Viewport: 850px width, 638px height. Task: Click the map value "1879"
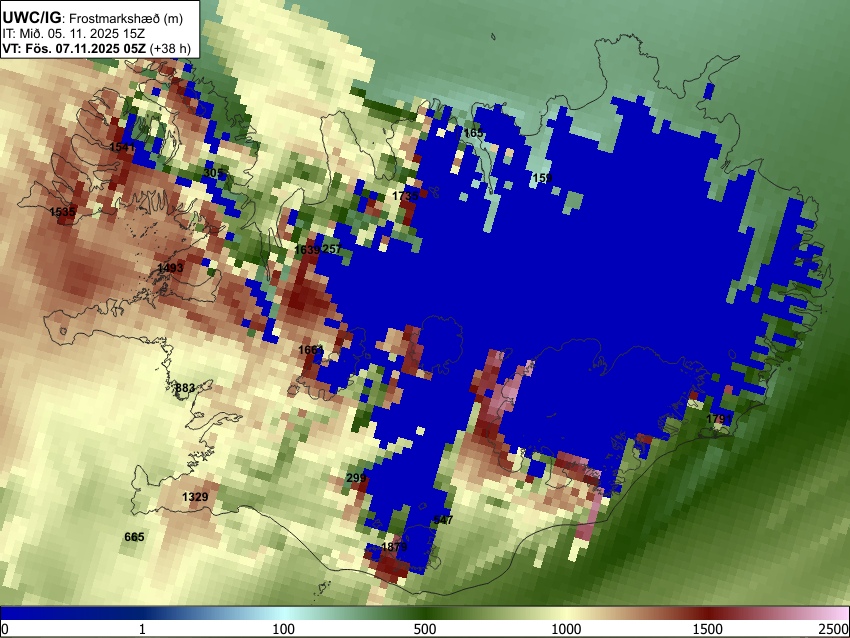[x=394, y=547]
